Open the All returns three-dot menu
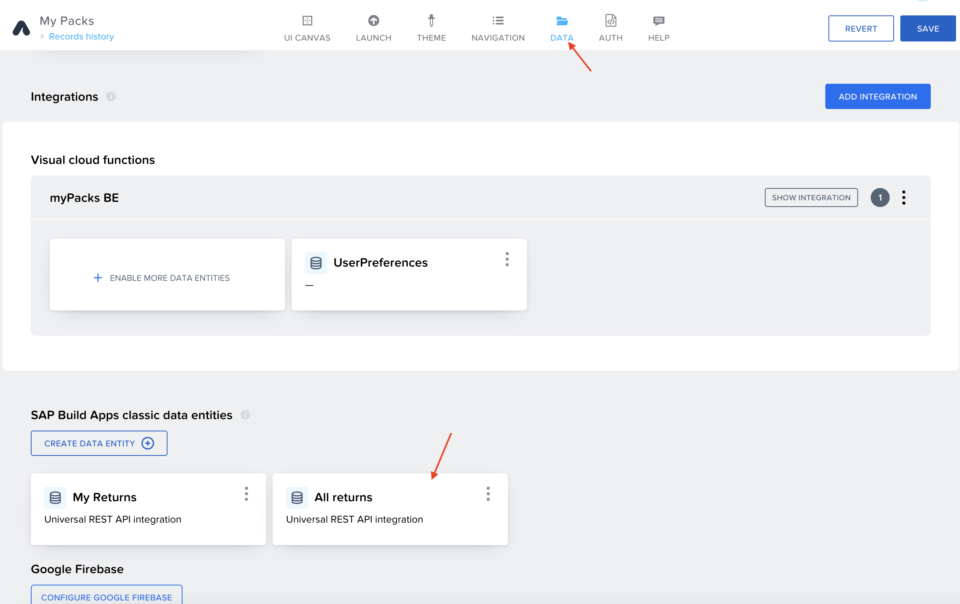 tap(488, 494)
